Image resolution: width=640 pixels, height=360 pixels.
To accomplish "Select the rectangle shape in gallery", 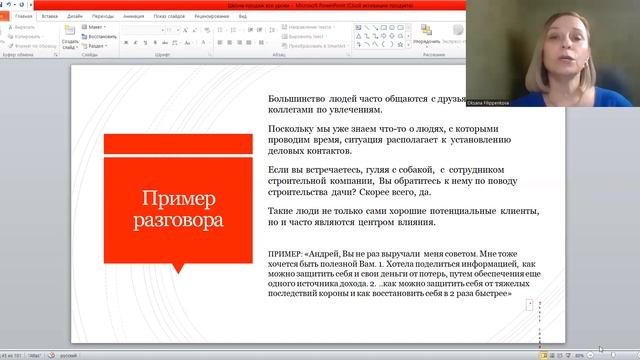I will click(384, 28).
